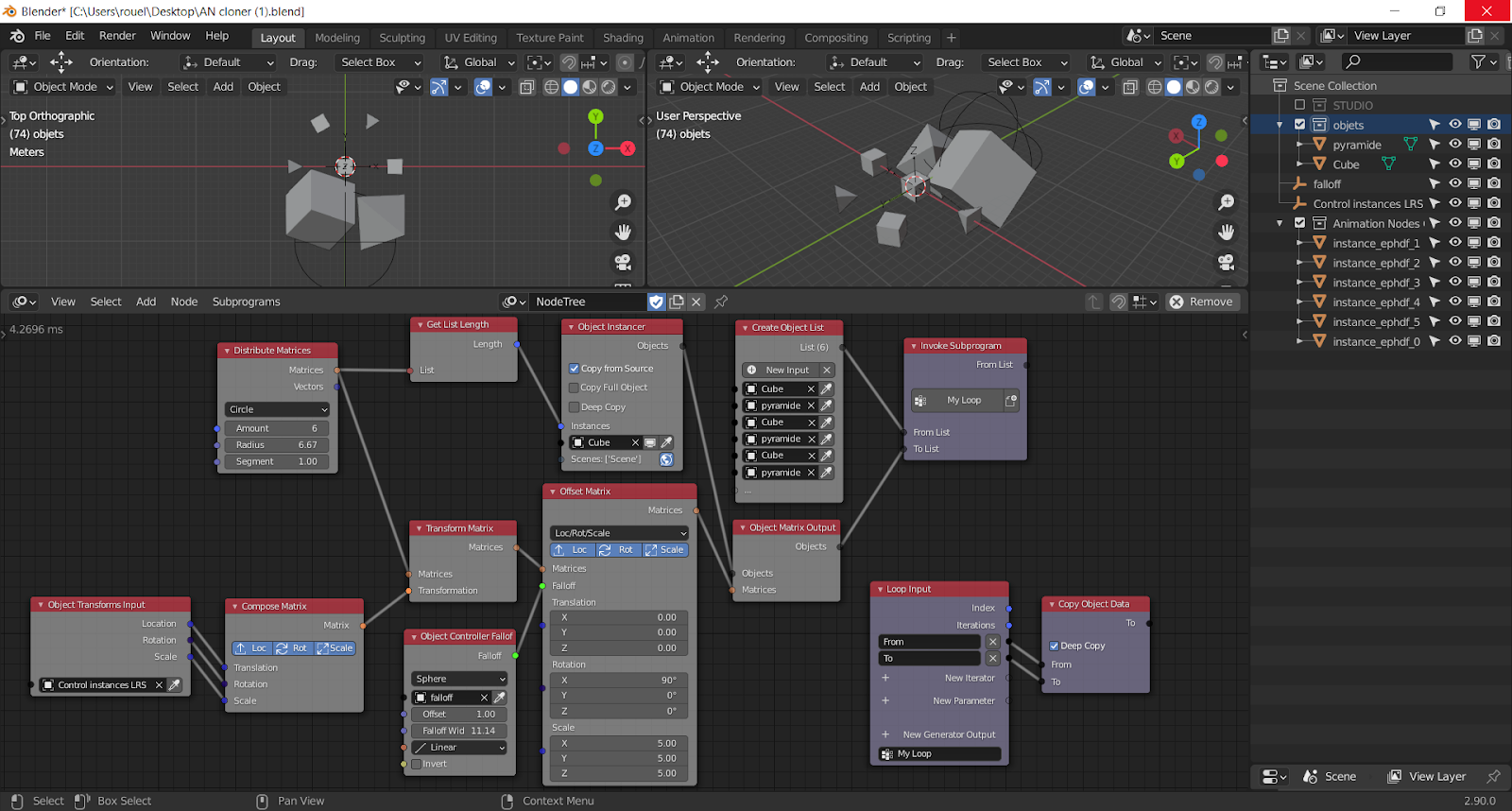This screenshot has width=1512, height=811.
Task: Switch to Scripting workspace tab
Action: (908, 38)
